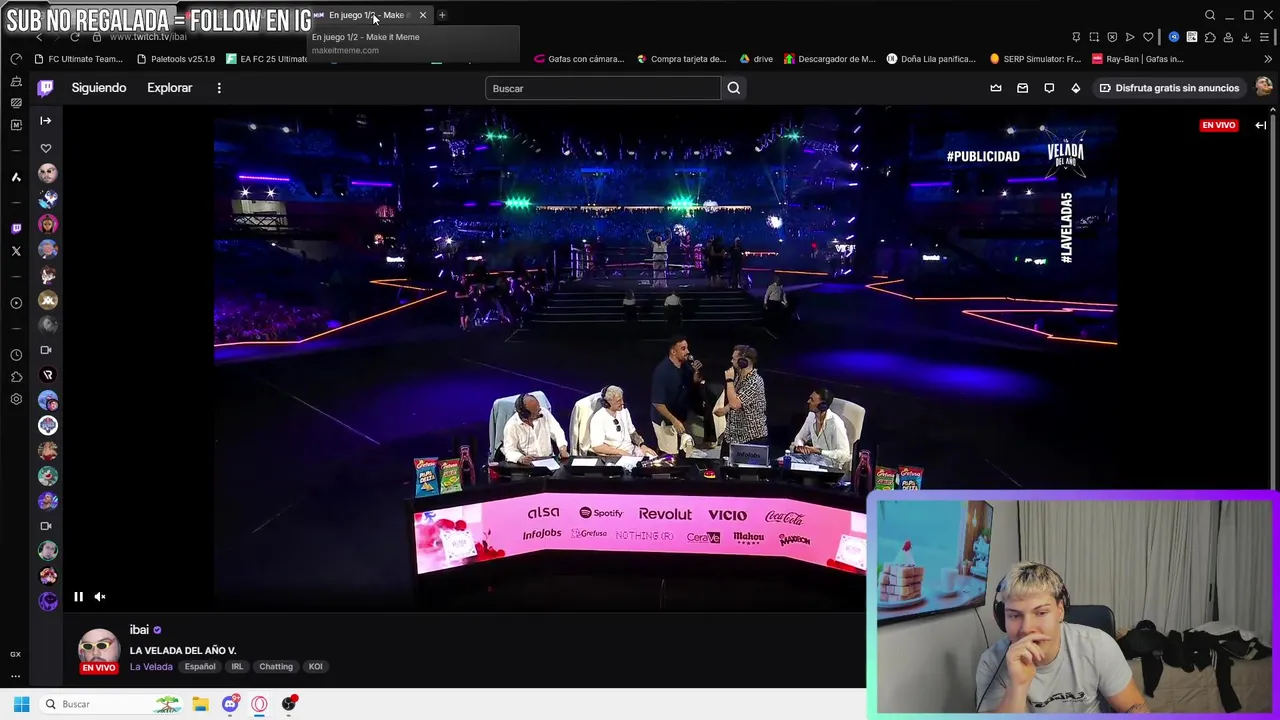The width and height of the screenshot is (1280, 720).
Task: Open the Twitch home logo
Action: pyautogui.click(x=45, y=88)
